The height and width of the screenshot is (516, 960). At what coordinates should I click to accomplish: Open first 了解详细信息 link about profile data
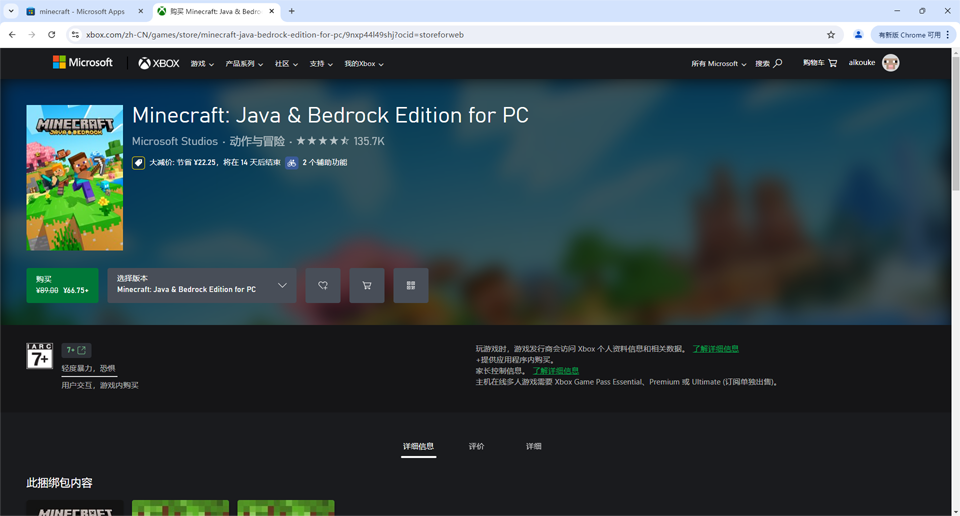[x=715, y=349]
